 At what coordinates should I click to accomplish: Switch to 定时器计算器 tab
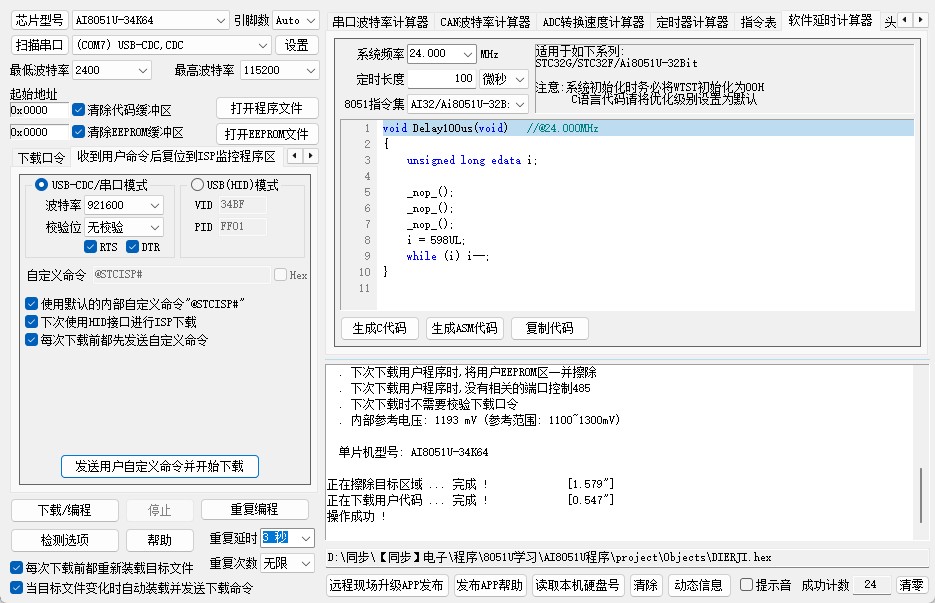pyautogui.click(x=692, y=22)
